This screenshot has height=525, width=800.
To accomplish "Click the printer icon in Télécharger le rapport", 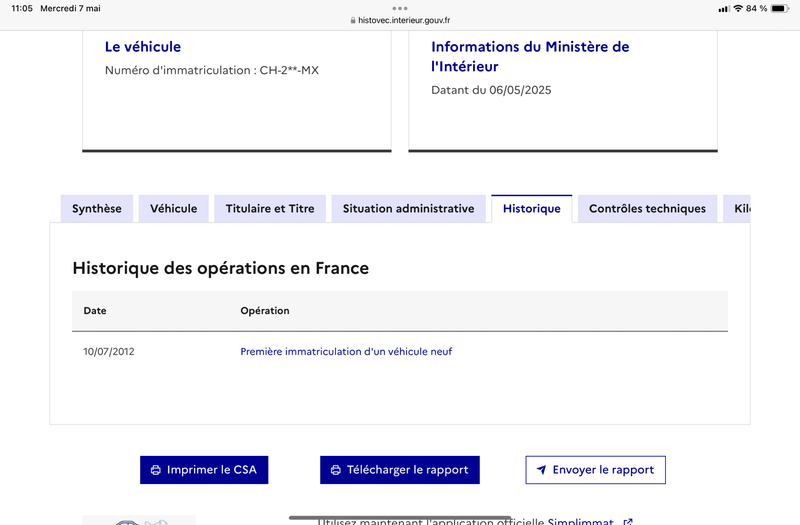I will [x=336, y=470].
